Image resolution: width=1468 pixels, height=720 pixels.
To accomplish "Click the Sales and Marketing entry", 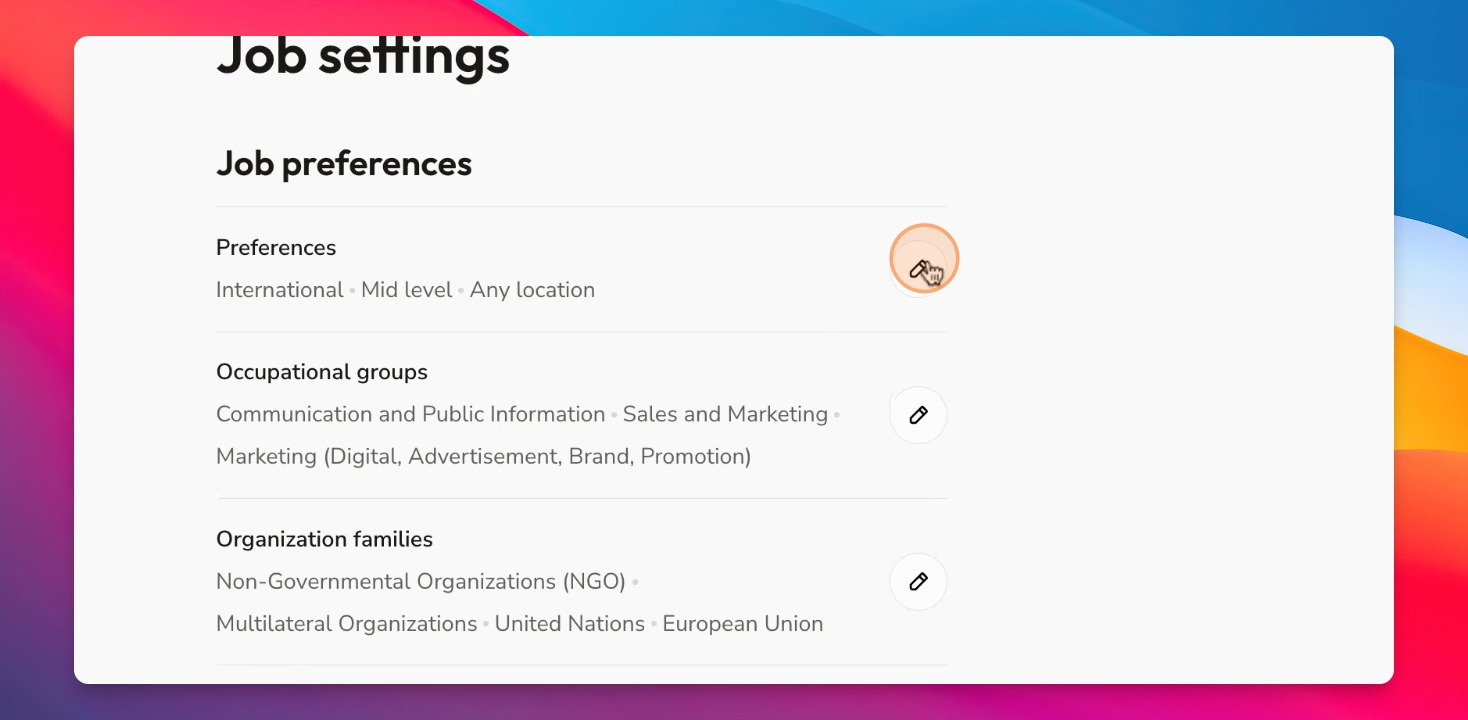I will (725, 414).
